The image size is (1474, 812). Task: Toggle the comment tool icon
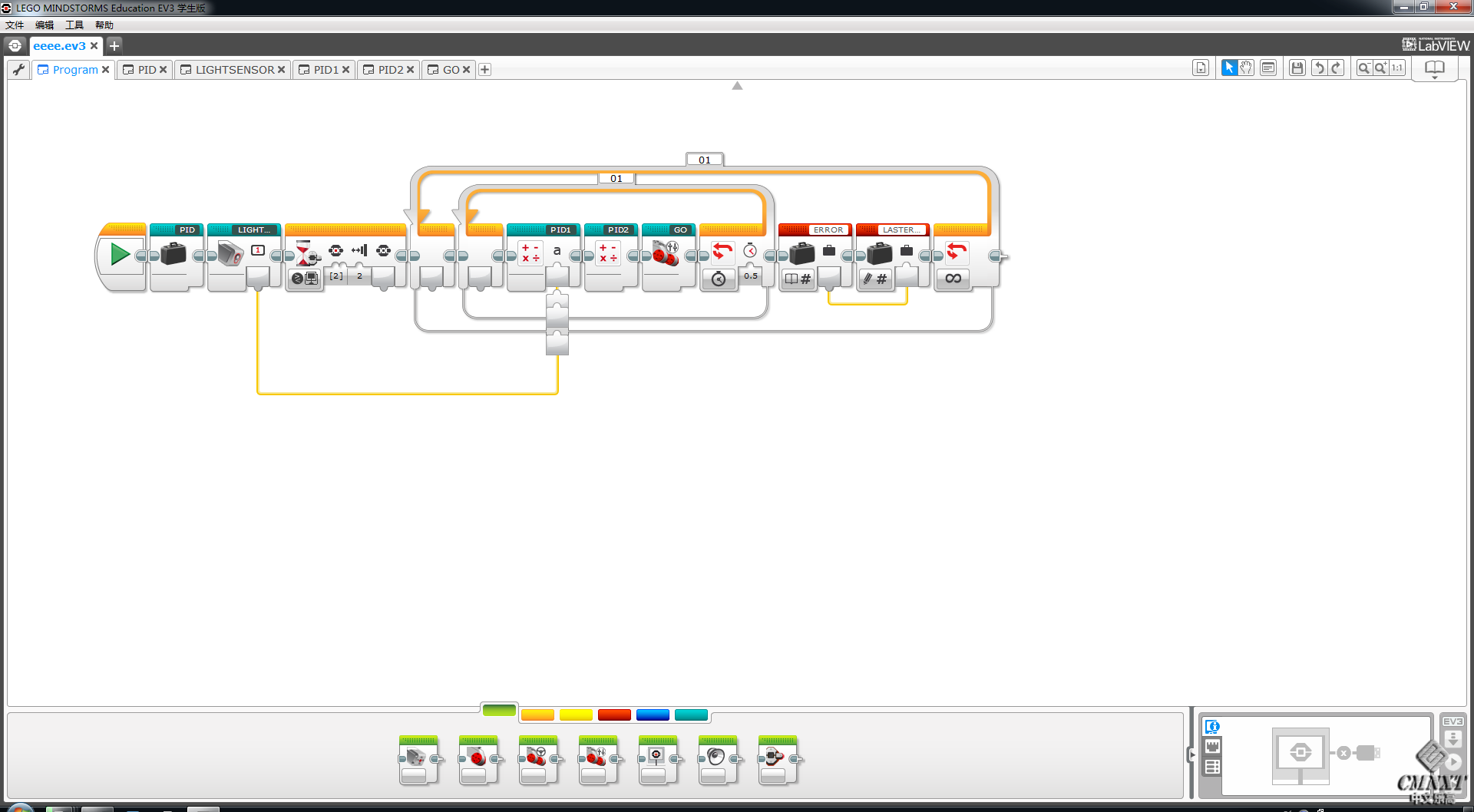pyautogui.click(x=1268, y=68)
